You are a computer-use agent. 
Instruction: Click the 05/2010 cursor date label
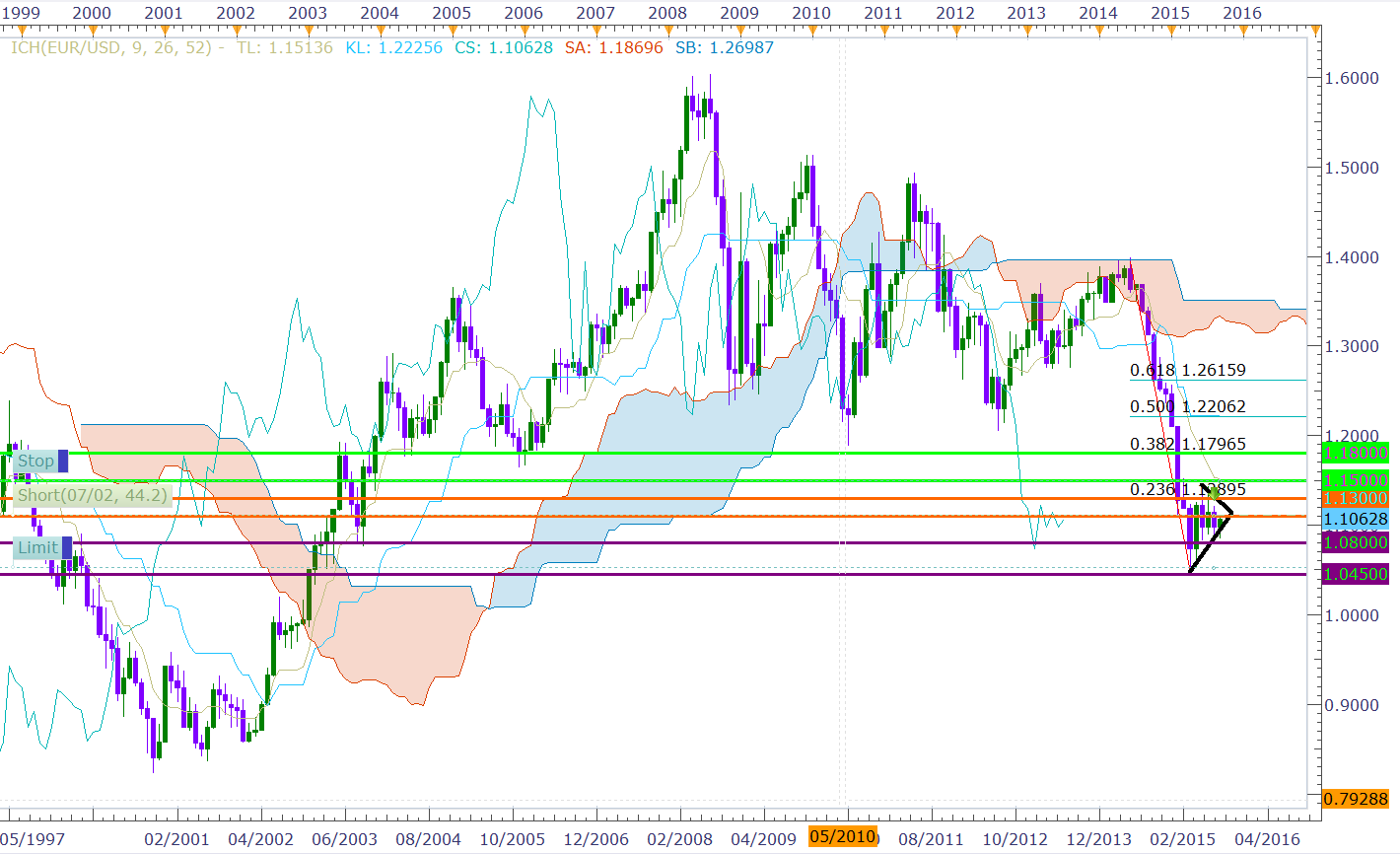coord(842,837)
